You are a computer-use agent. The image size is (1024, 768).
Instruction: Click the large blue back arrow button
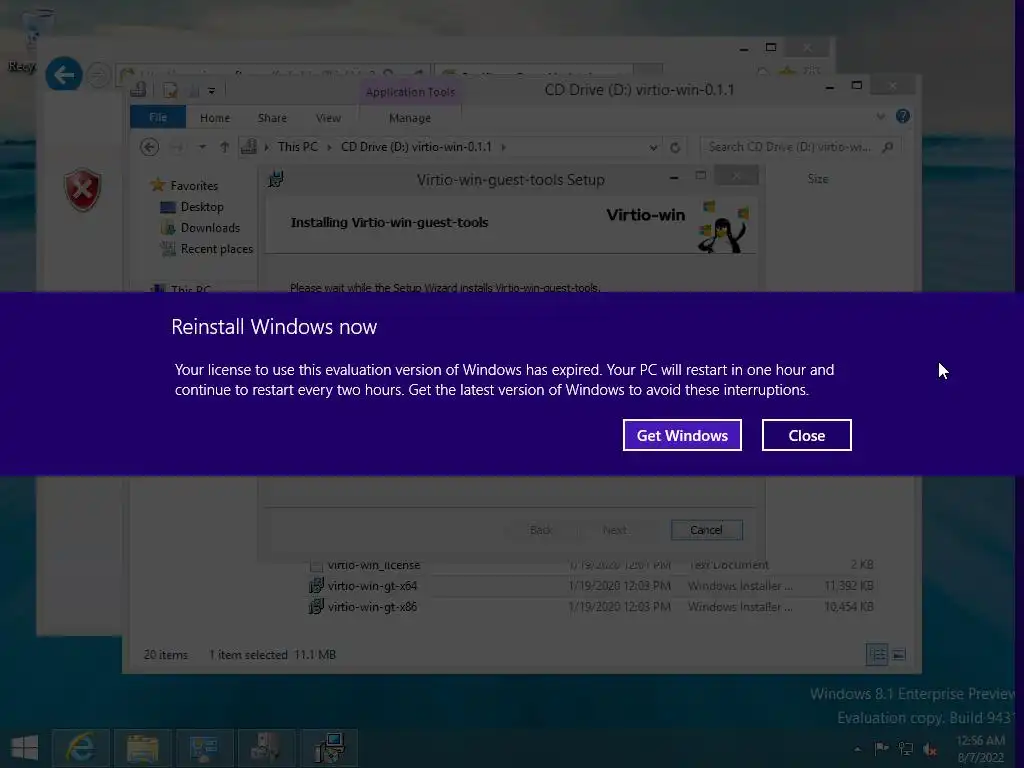(x=63, y=74)
